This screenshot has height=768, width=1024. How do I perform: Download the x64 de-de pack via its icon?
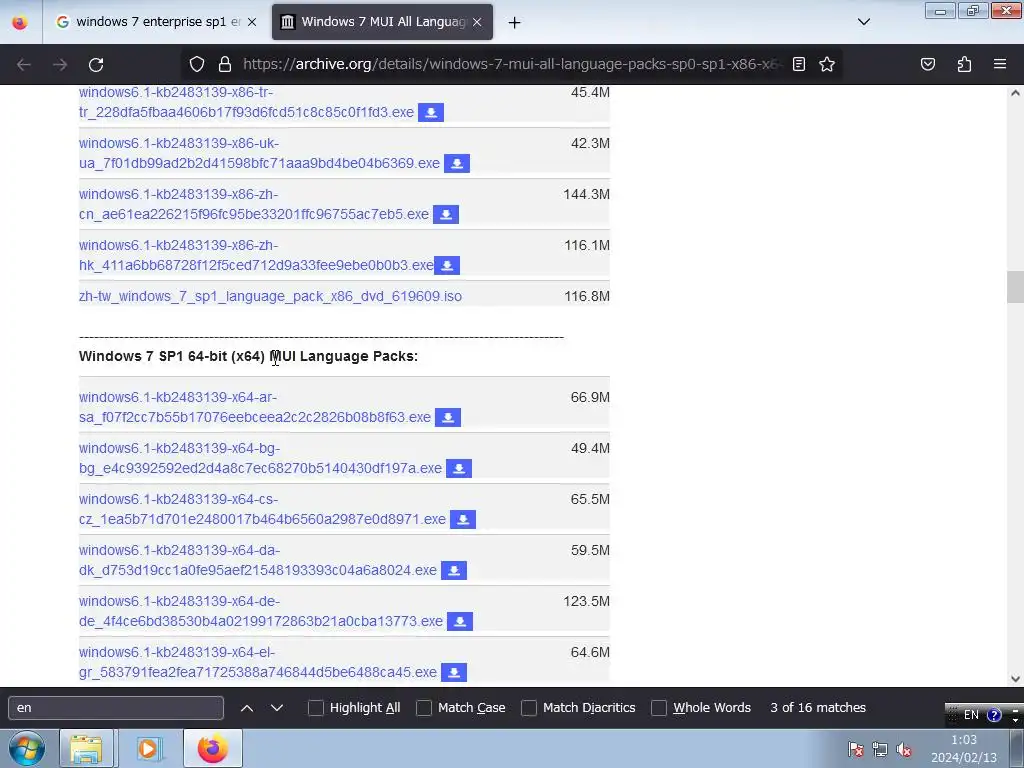coord(460,621)
